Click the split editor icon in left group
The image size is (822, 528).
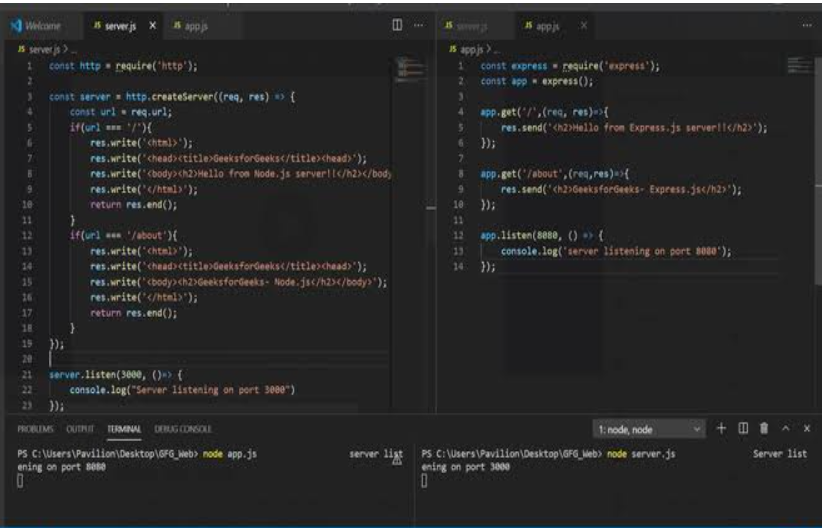coord(397,25)
